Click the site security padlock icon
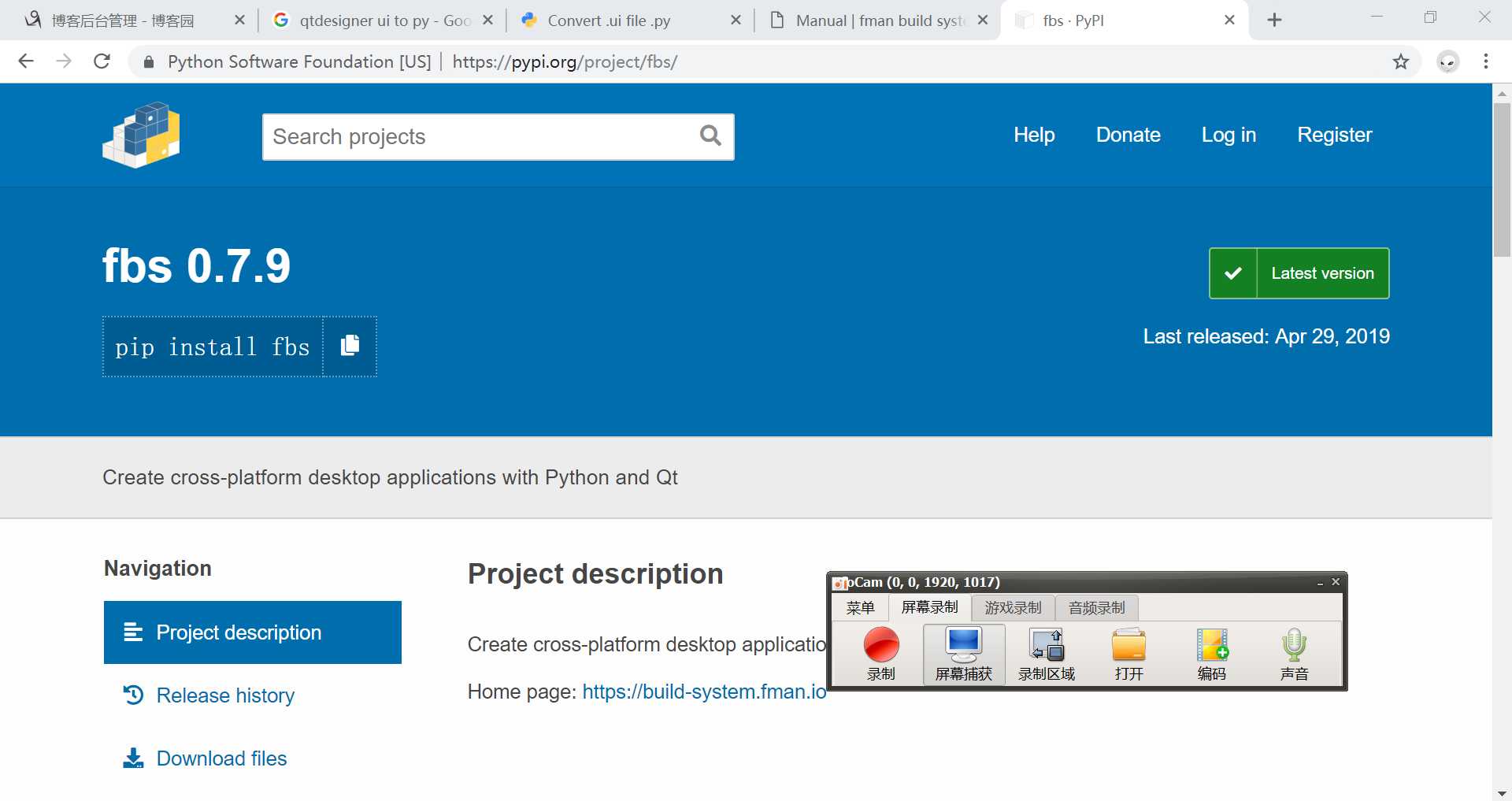This screenshot has height=801, width=1512. [x=148, y=61]
